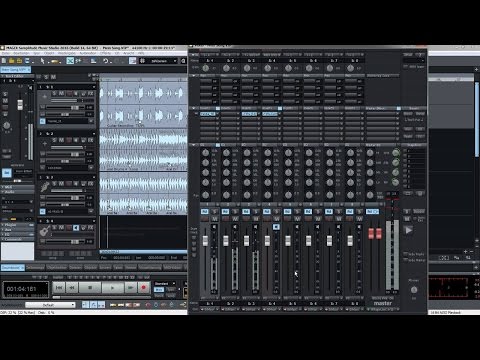Click the blue button at bottom of track editor
The height and width of the screenshot is (360, 480).
point(7,172)
